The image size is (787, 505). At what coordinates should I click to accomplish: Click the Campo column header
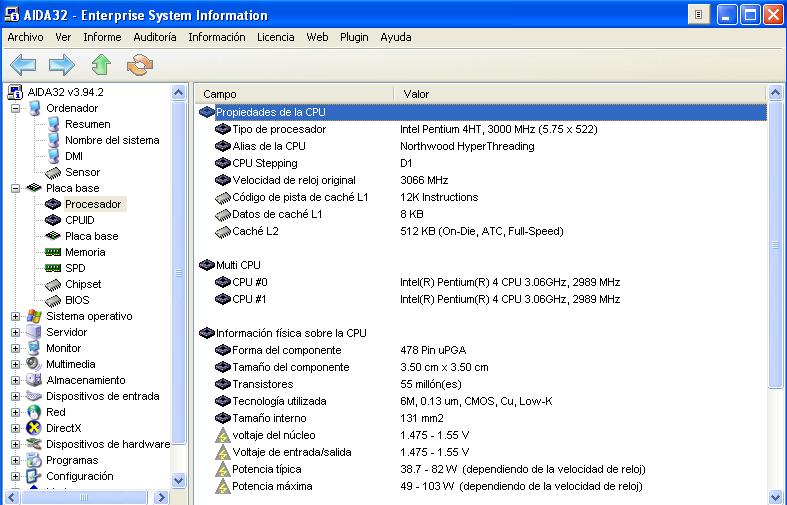point(220,94)
